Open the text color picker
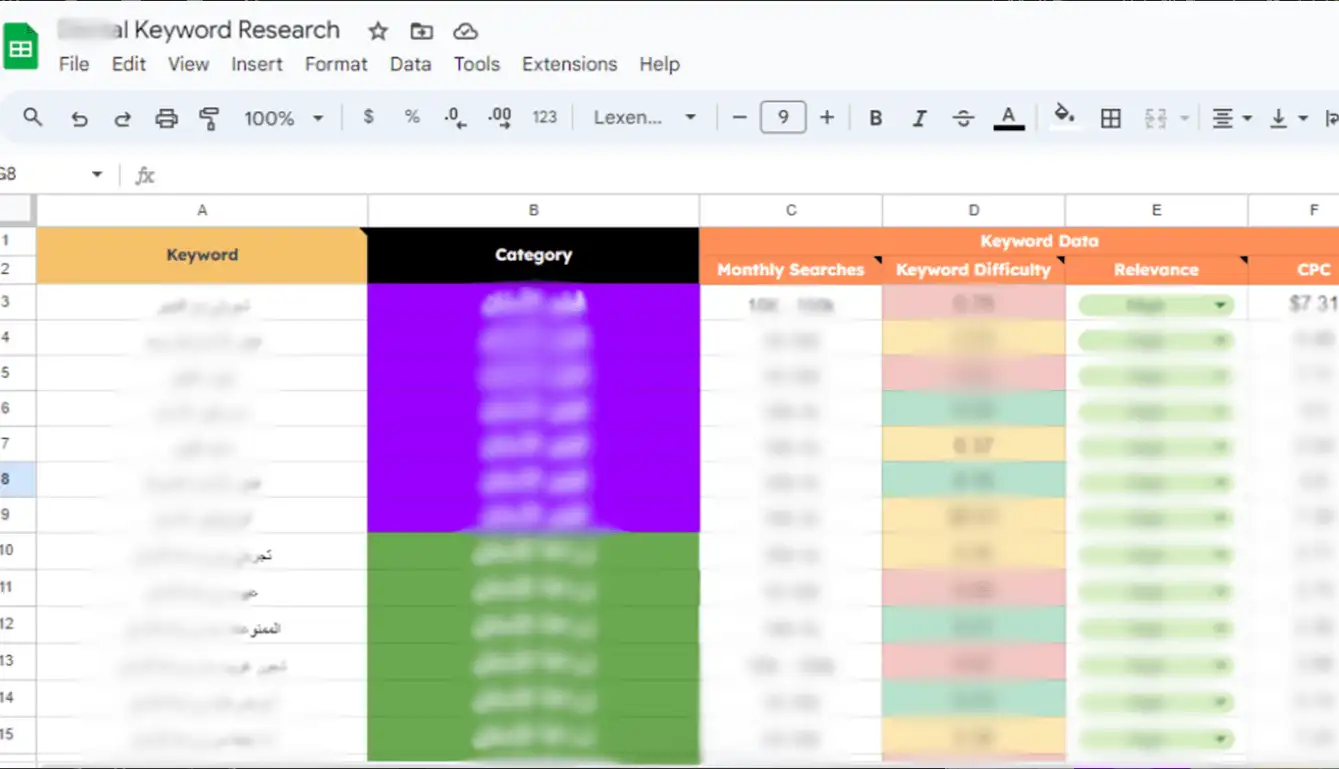The width and height of the screenshot is (1339, 769). (1008, 118)
